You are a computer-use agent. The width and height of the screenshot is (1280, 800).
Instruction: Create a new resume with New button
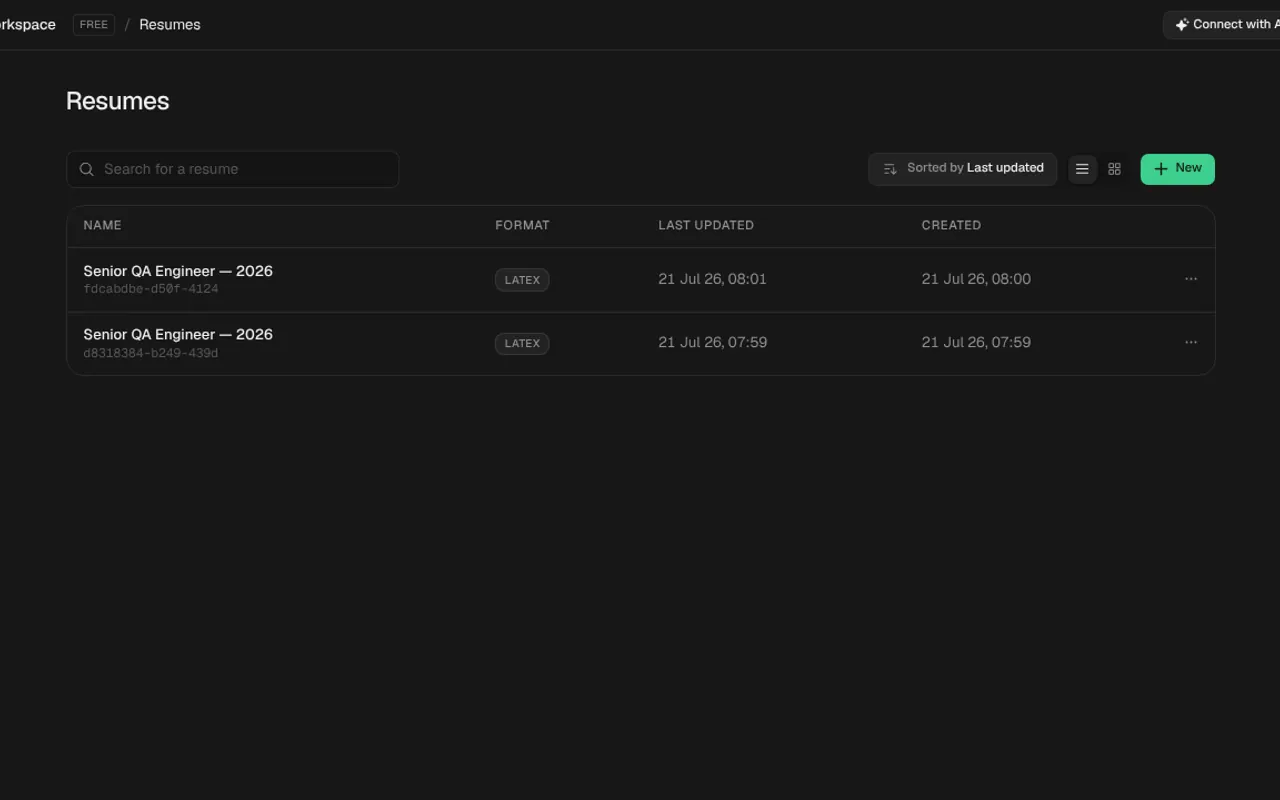click(x=1178, y=169)
